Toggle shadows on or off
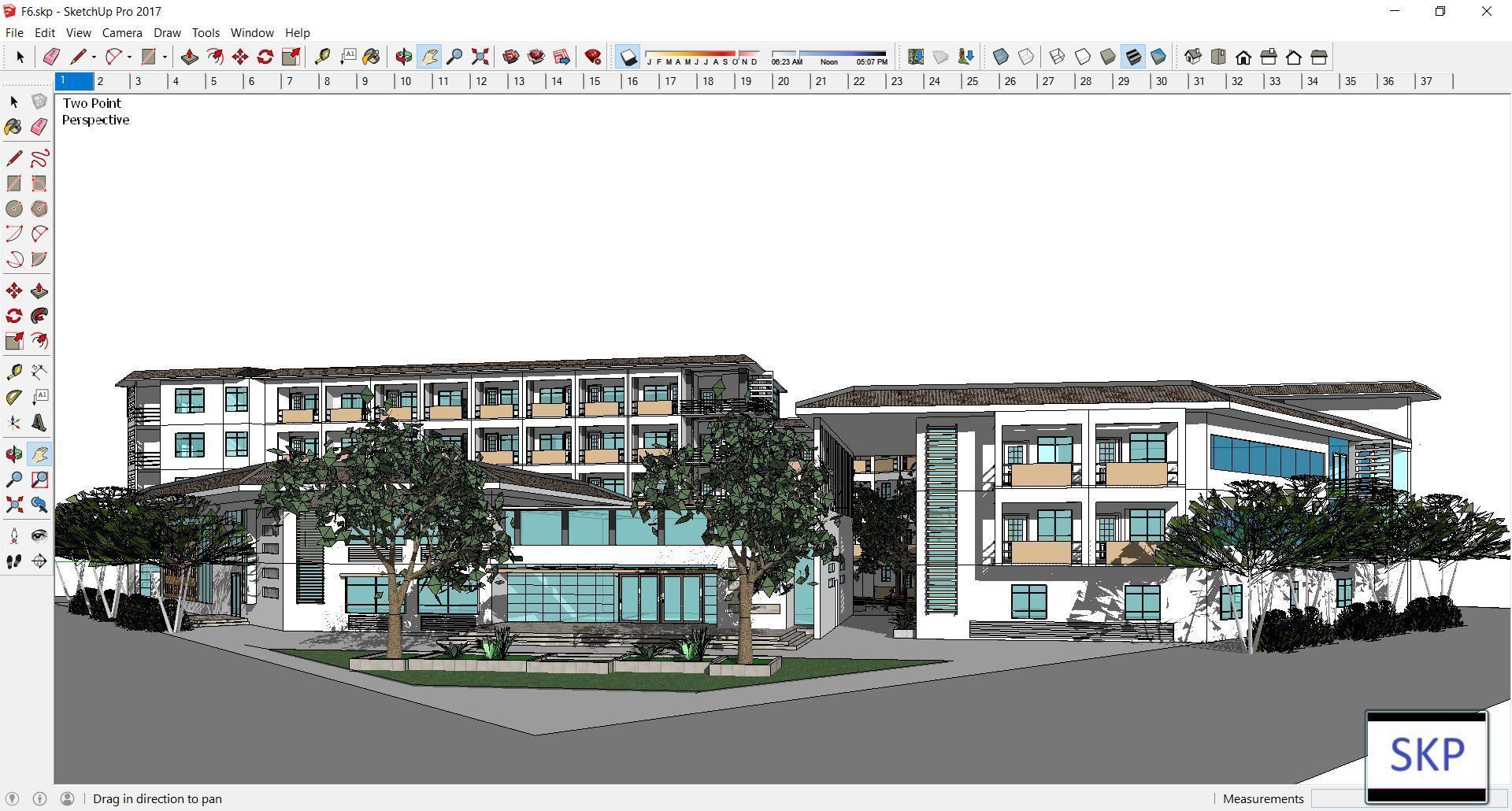Screen dimensions: 1512x811 pos(626,57)
